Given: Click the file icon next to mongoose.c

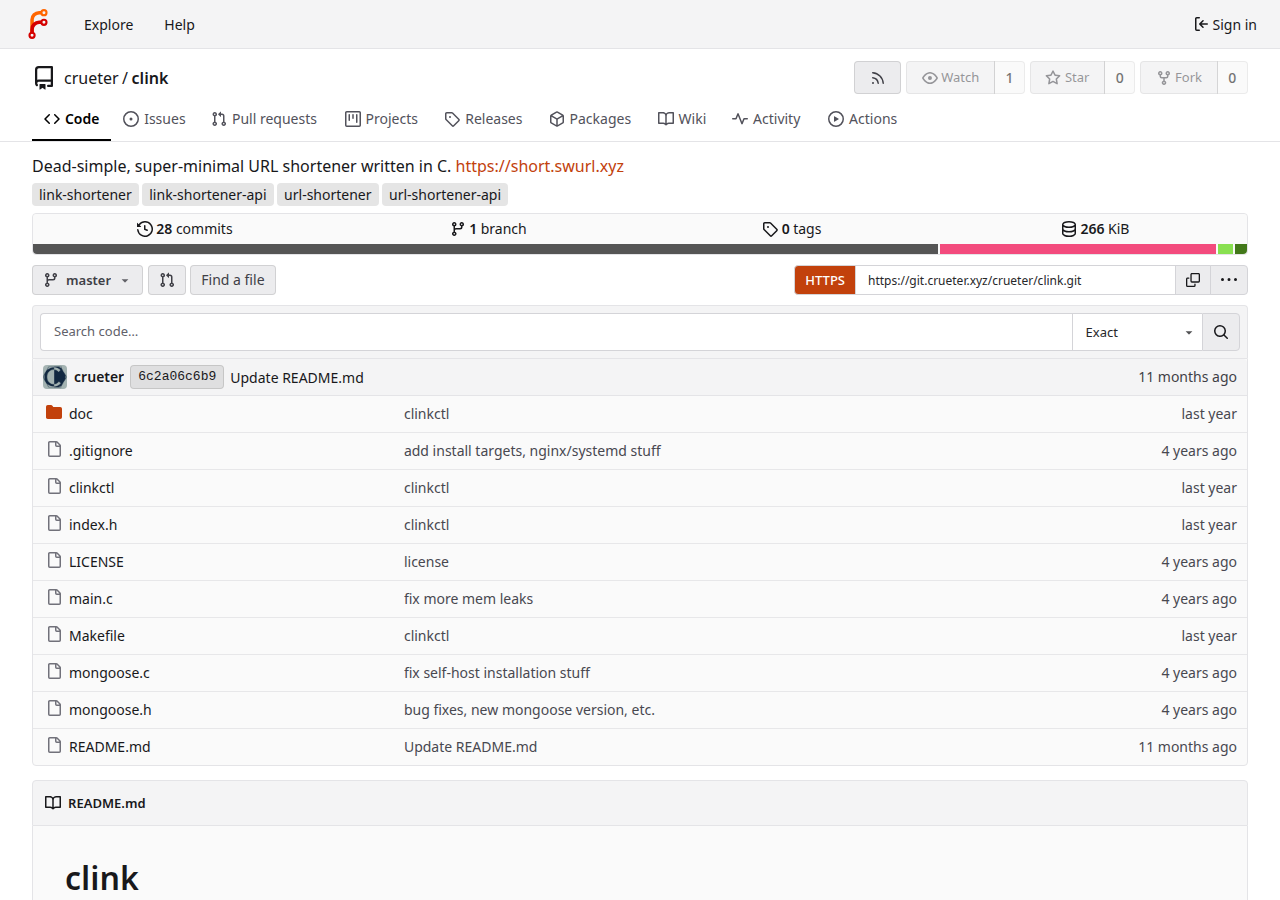Looking at the screenshot, I should (x=54, y=672).
